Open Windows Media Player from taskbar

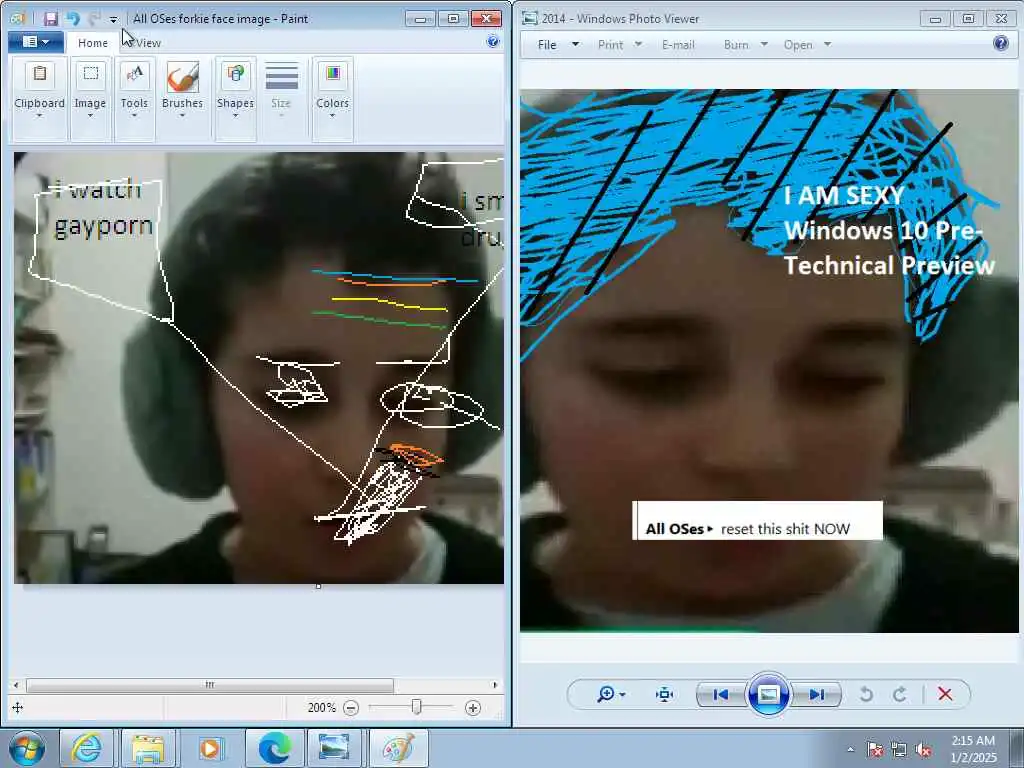click(x=210, y=748)
